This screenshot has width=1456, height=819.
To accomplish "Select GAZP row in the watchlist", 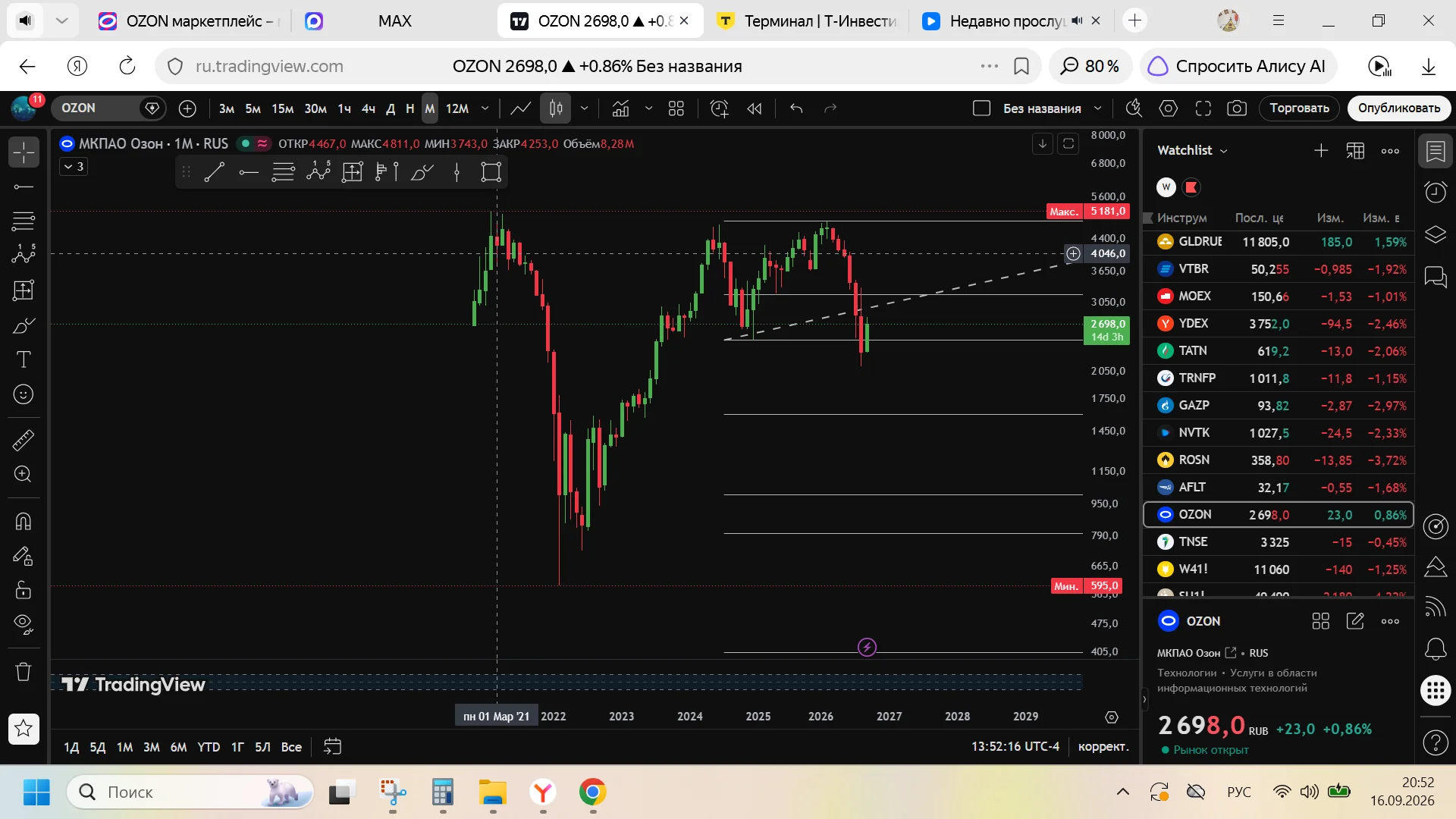I will [x=1279, y=406].
